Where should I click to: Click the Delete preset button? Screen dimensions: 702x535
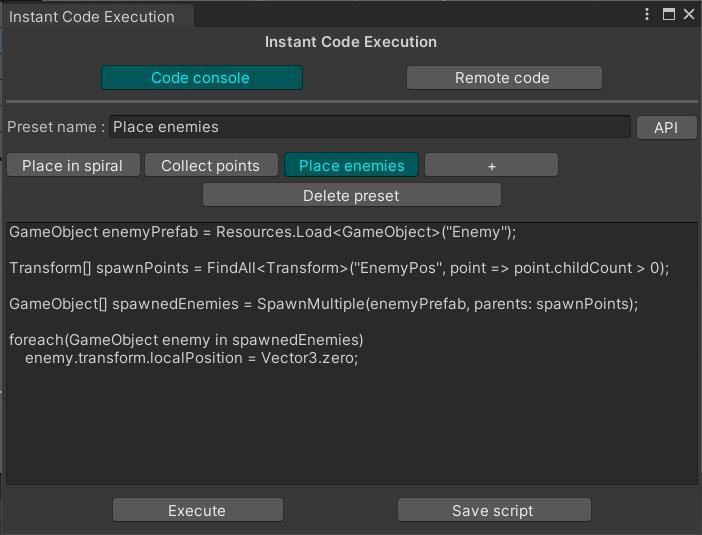click(x=351, y=196)
